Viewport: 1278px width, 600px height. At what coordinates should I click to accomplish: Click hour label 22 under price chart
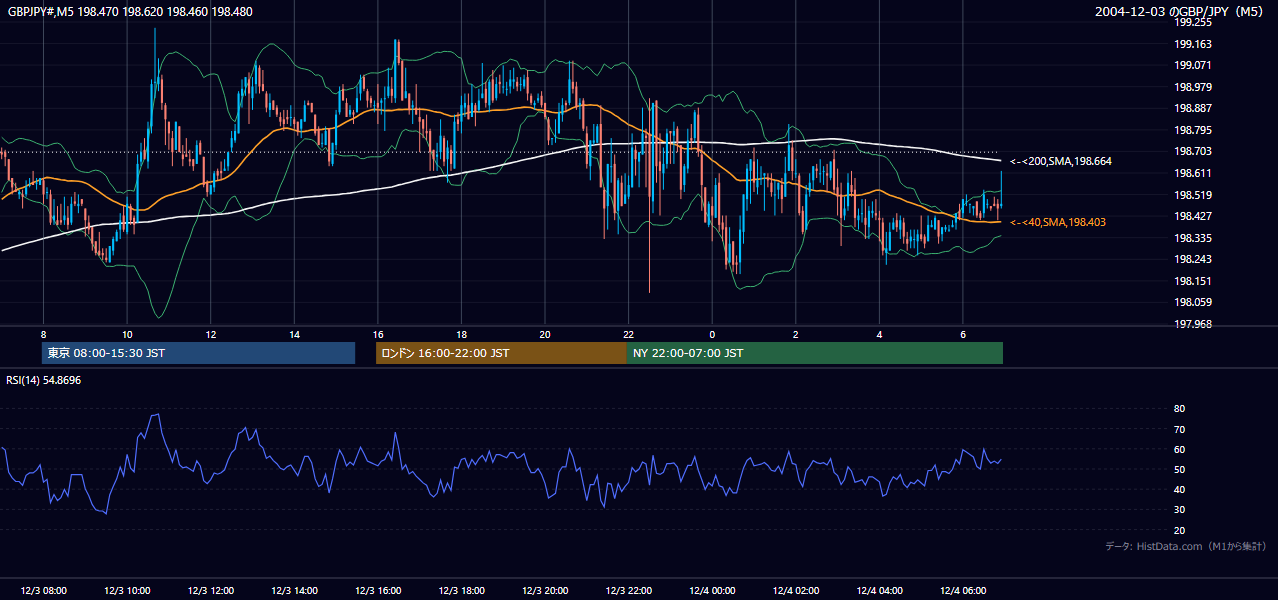(x=628, y=334)
